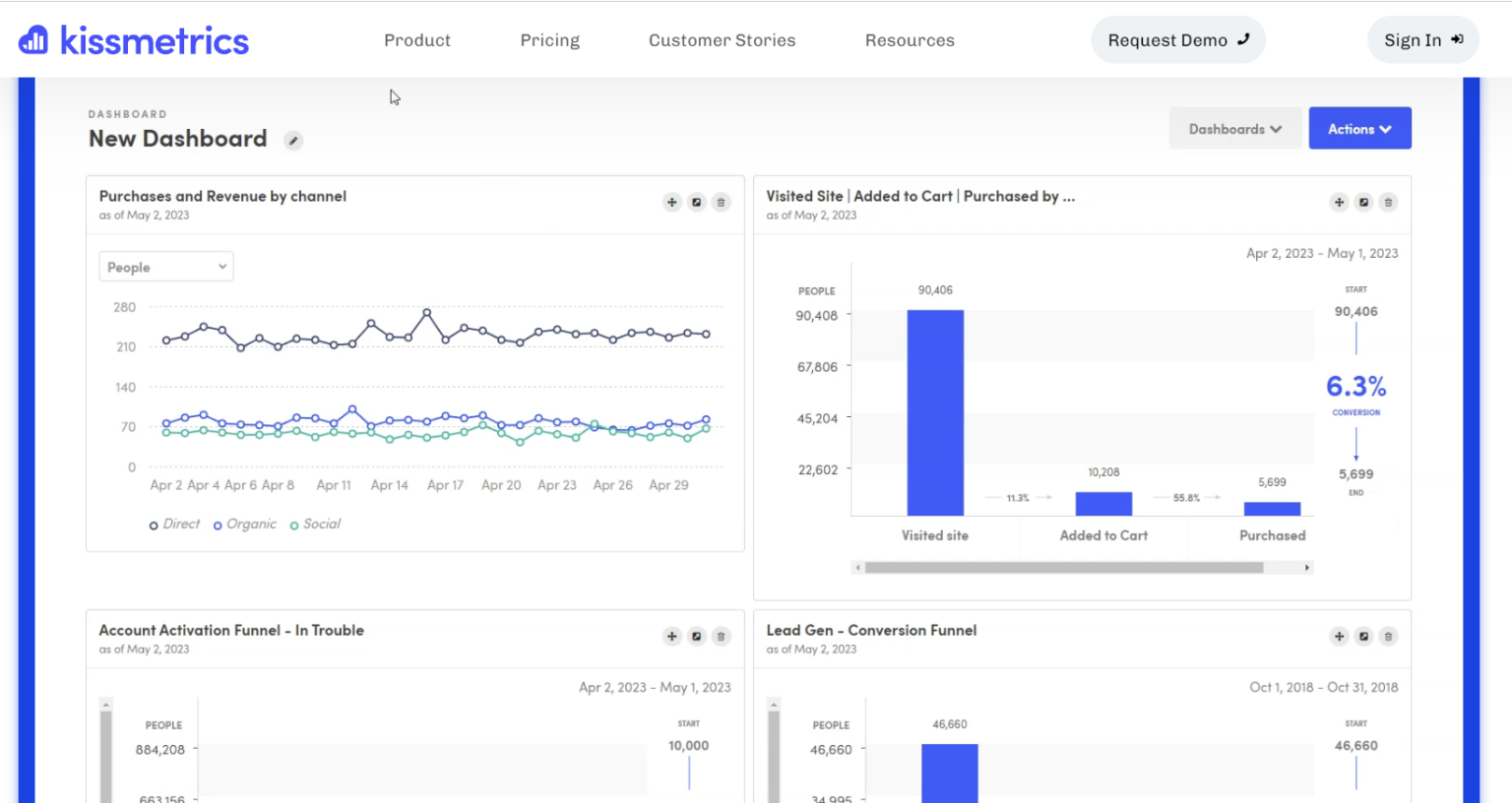The height and width of the screenshot is (803, 1512).
Task: Open the Actions menu
Action: 1359,128
